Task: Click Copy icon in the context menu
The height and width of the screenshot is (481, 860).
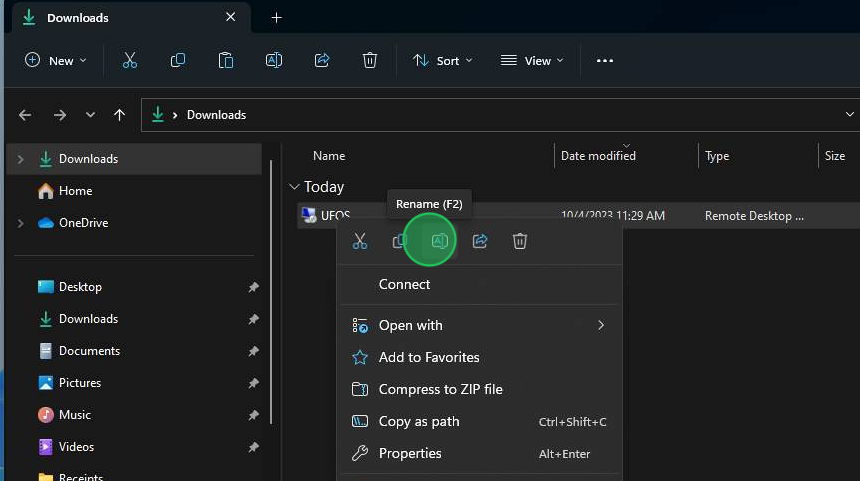Action: (x=400, y=241)
